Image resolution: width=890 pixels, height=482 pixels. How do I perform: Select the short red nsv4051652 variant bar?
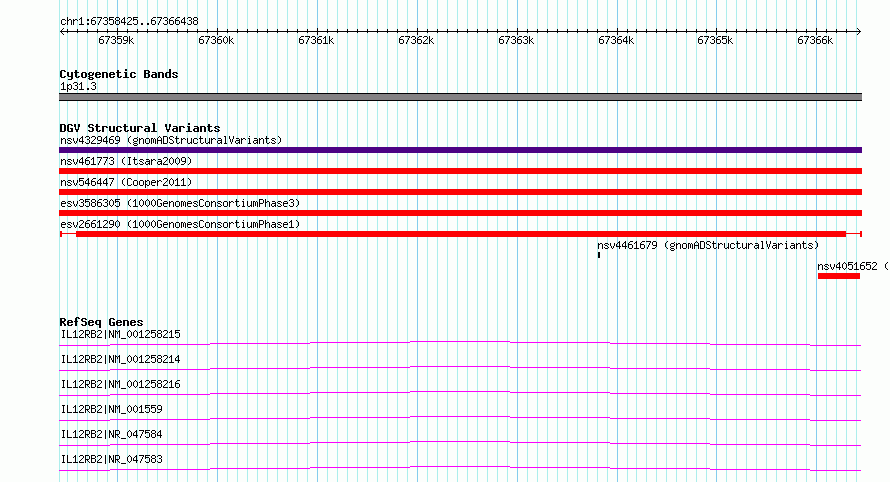(839, 276)
